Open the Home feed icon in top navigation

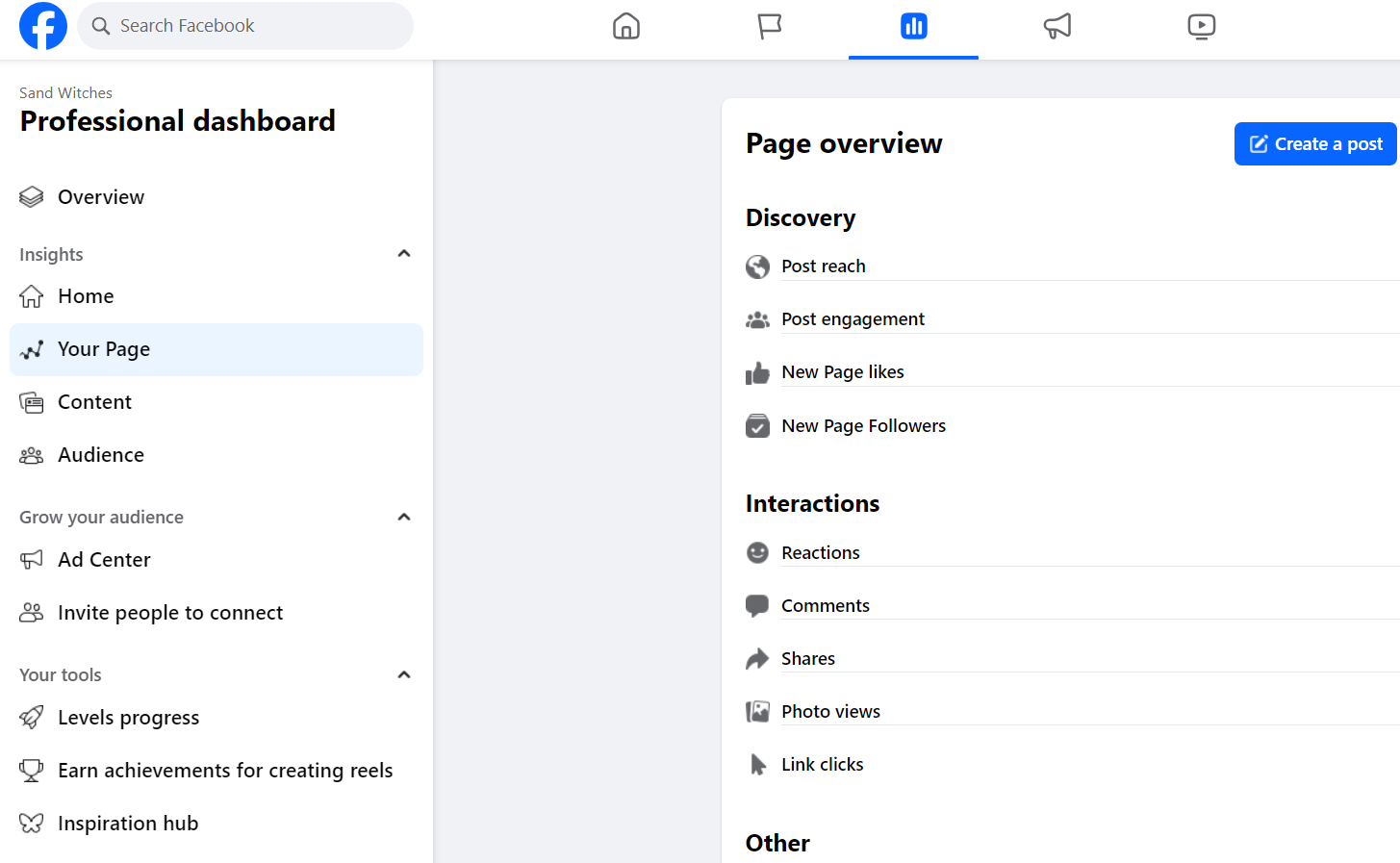[626, 26]
